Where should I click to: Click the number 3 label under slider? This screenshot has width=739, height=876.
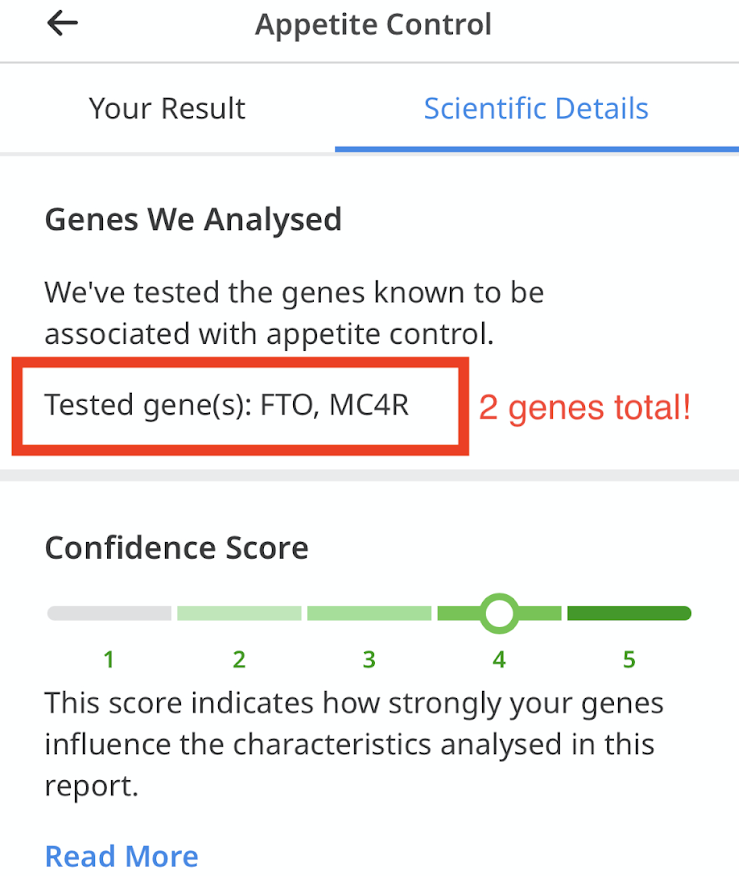pyautogui.click(x=369, y=660)
